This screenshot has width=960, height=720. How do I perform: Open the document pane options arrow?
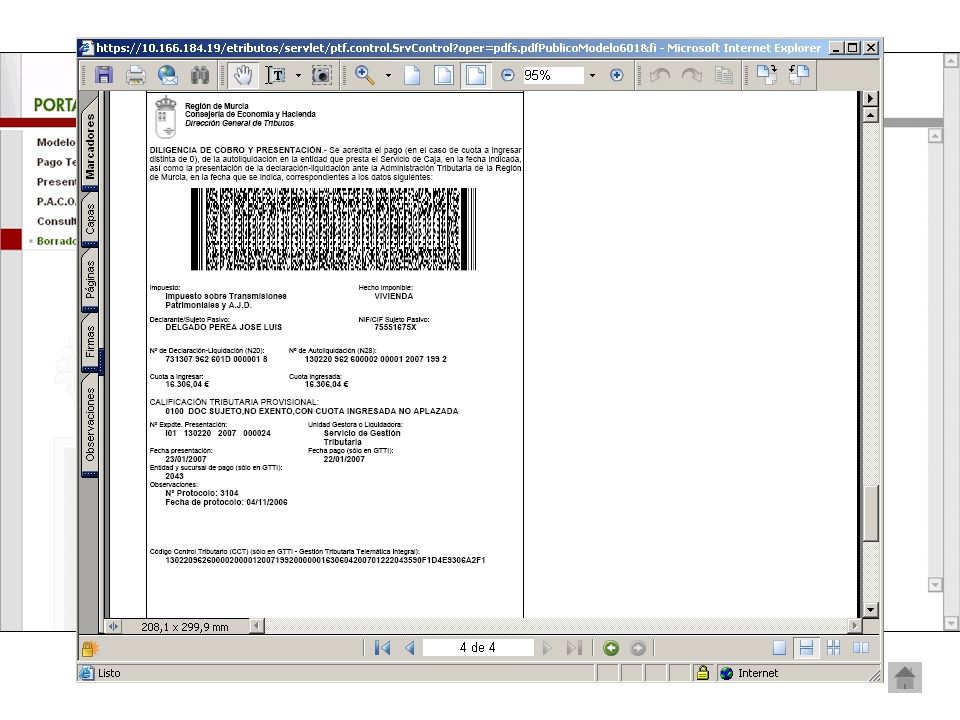pos(870,99)
